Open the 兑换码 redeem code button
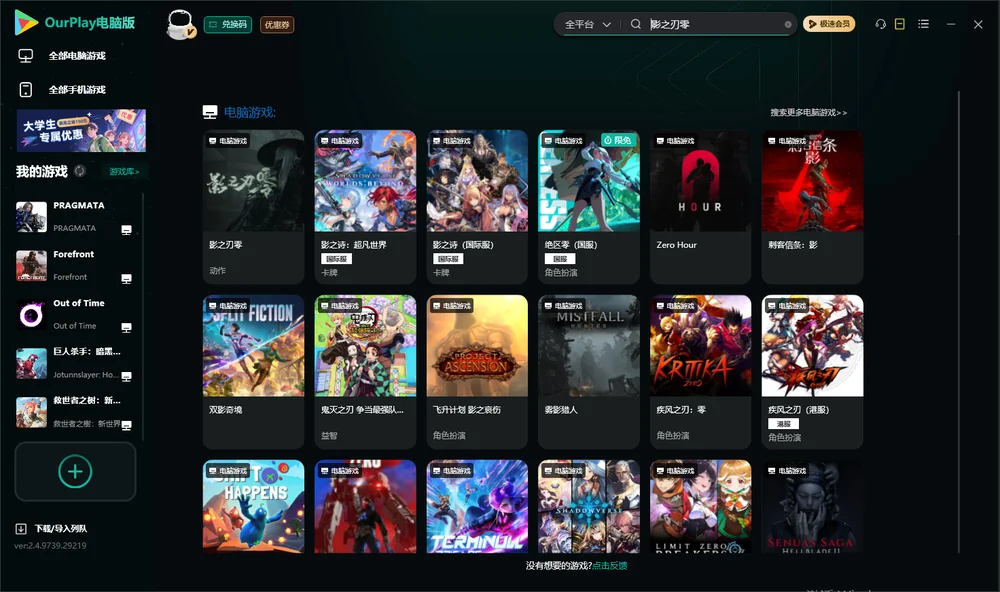The image size is (1000, 592). coord(228,24)
